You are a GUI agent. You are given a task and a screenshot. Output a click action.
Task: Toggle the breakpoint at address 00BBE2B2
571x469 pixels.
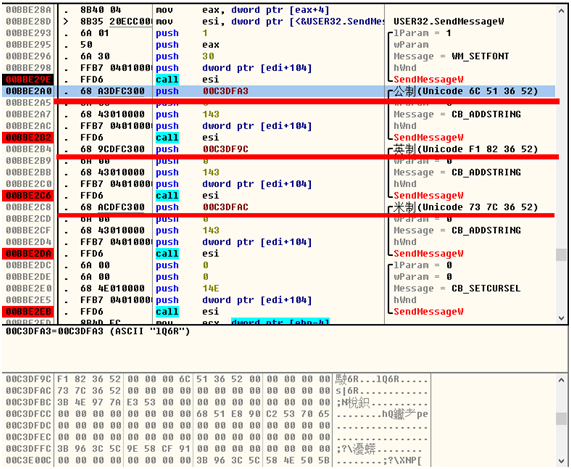point(28,138)
